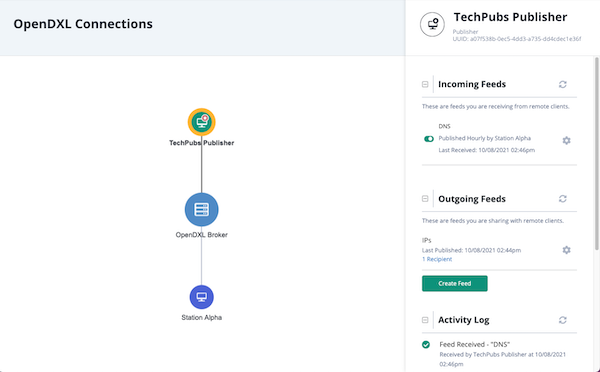Click green check icon for Feed Received
This screenshot has height=372, width=600.
tap(426, 345)
